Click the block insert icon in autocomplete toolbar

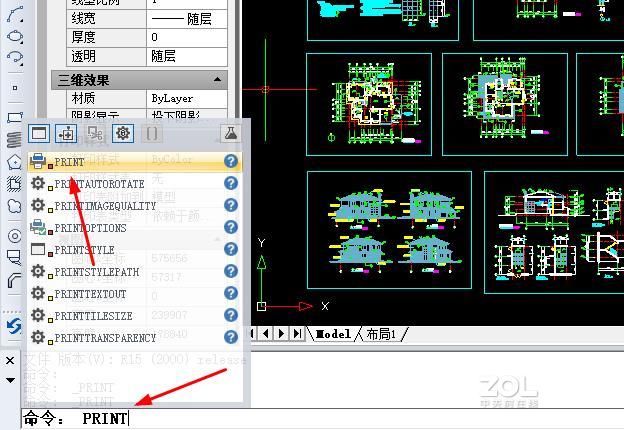[x=66, y=133]
